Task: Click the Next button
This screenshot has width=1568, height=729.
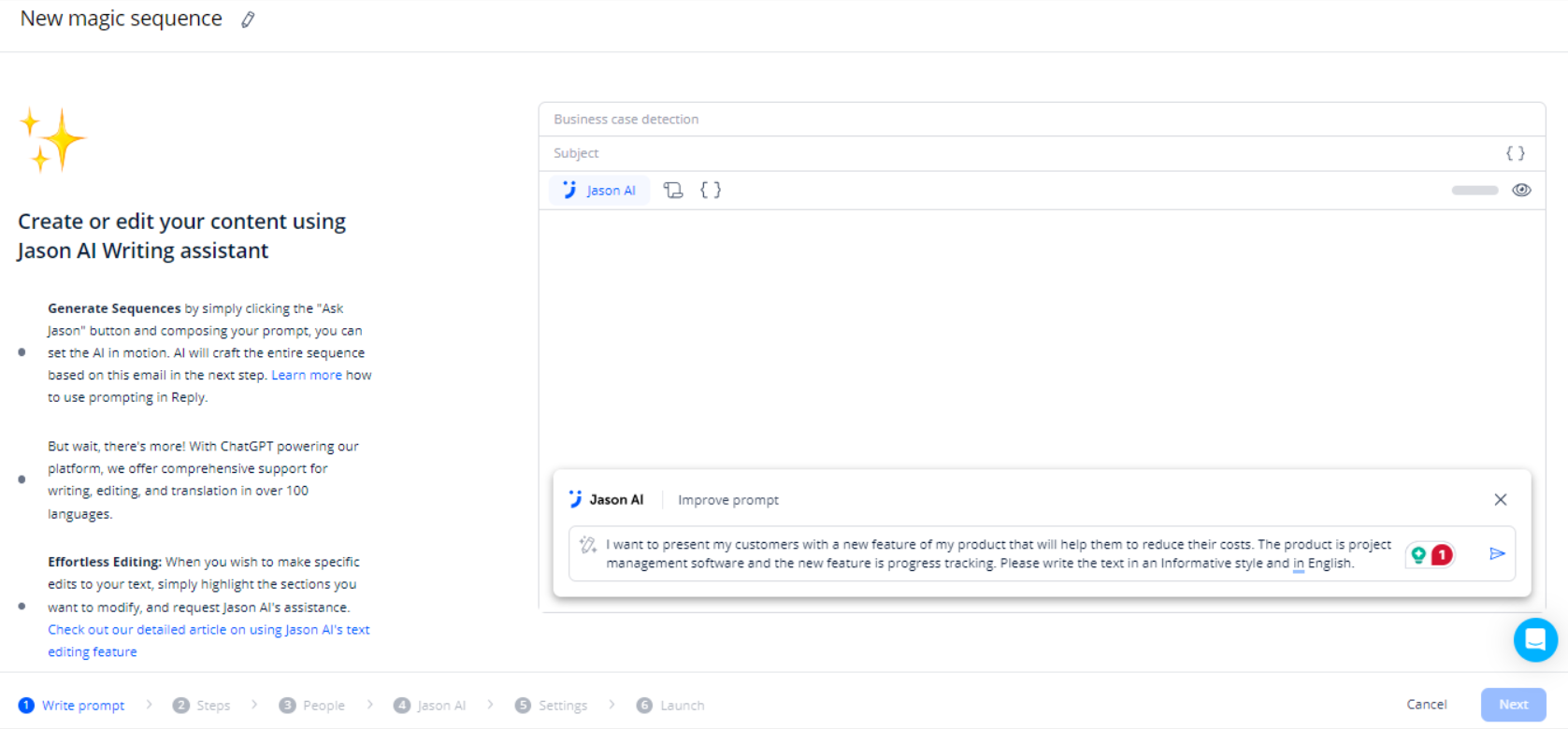Action: pyautogui.click(x=1513, y=705)
